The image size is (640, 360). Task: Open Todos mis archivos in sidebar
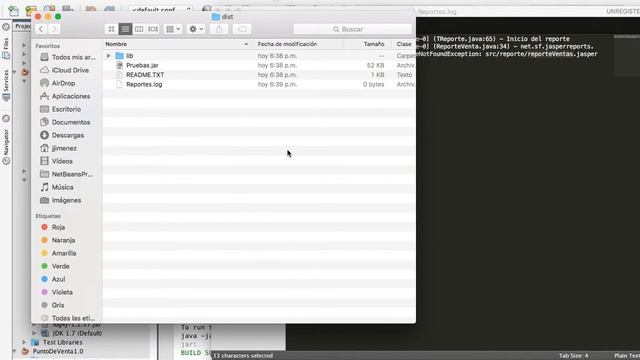(x=67, y=57)
